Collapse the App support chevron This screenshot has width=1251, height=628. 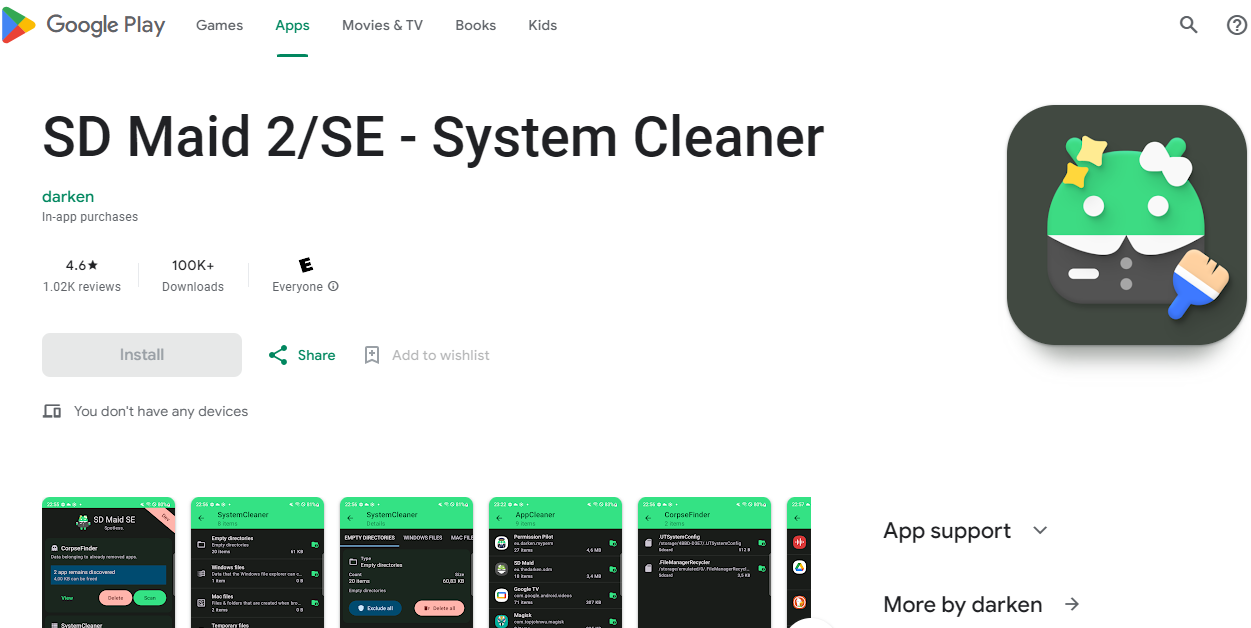pos(1039,530)
